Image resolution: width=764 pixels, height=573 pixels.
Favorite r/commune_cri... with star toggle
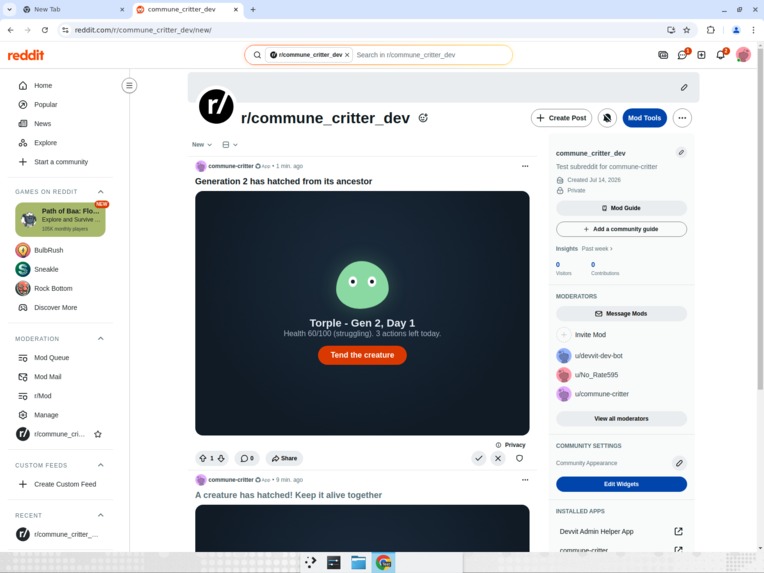pos(97,434)
